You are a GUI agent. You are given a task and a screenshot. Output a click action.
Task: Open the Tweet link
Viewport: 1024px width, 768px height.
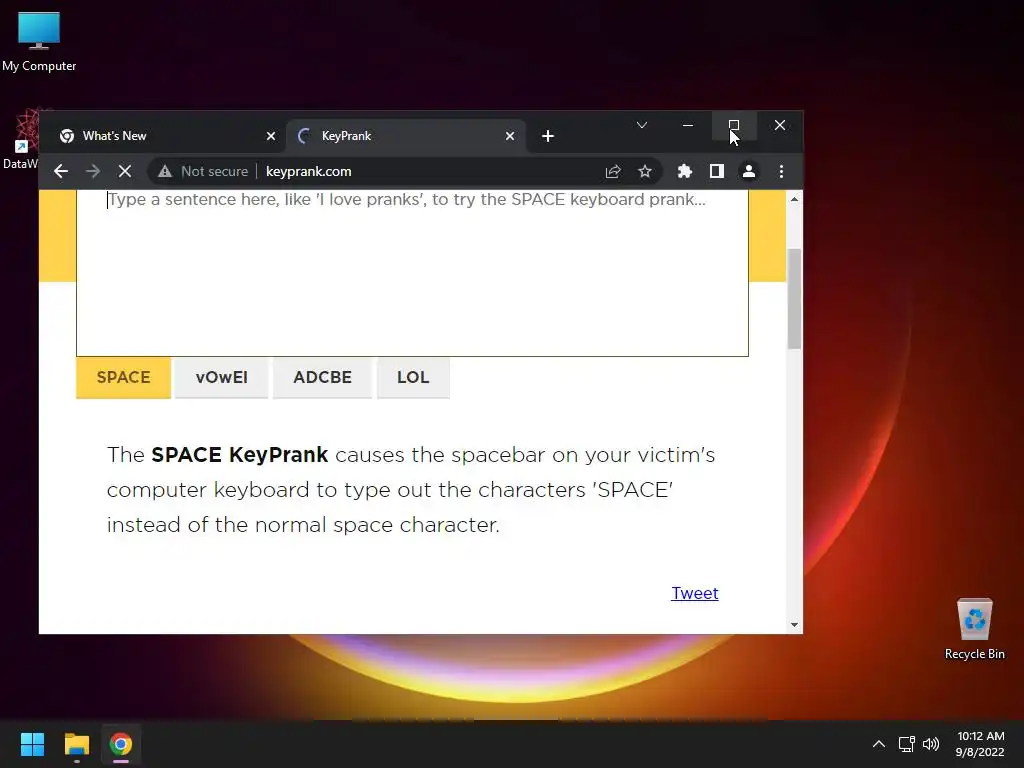tap(695, 593)
